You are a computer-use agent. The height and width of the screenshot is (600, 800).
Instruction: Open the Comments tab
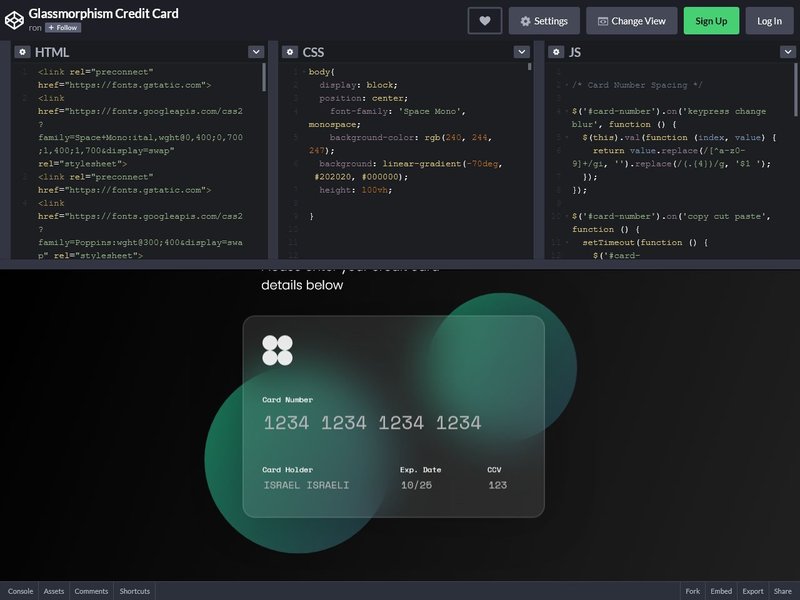click(x=91, y=591)
